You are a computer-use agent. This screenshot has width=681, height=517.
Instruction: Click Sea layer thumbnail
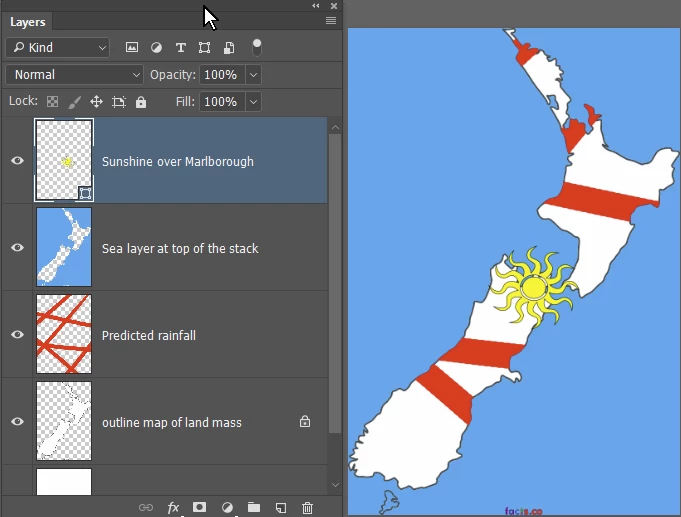click(64, 247)
